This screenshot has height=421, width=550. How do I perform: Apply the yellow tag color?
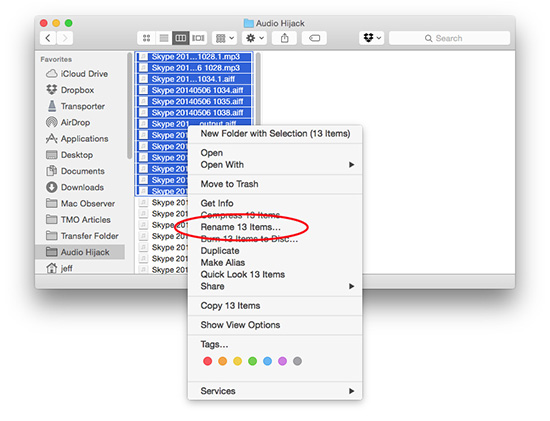click(237, 361)
